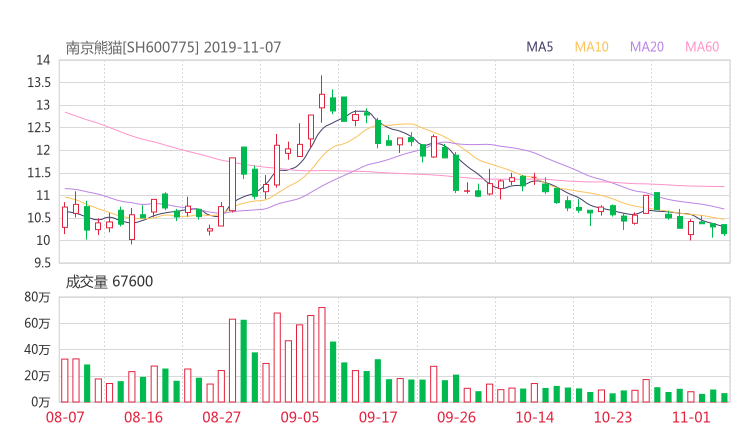The height and width of the screenshot is (440, 740).
Task: Click the 10-23 date axis label
Action: pos(613,417)
